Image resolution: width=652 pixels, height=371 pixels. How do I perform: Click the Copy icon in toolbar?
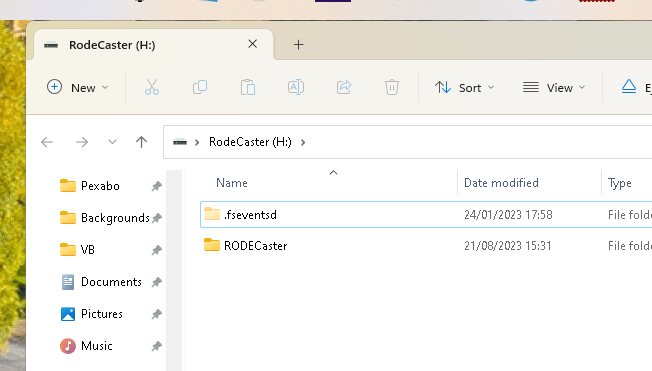200,87
